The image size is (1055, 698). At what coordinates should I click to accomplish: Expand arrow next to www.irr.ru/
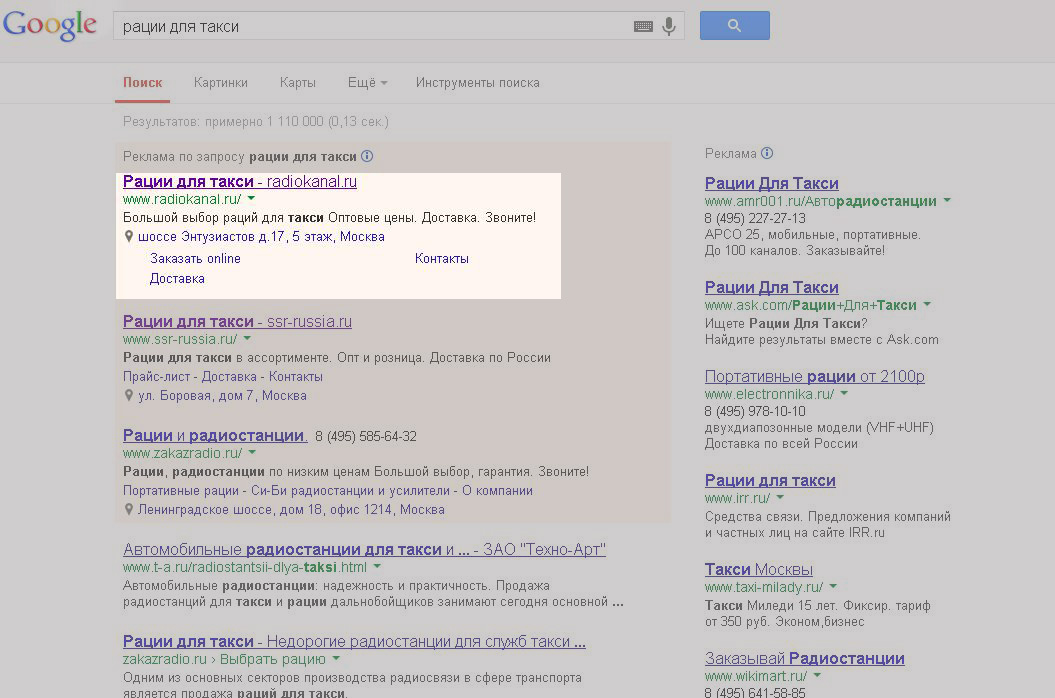click(780, 497)
